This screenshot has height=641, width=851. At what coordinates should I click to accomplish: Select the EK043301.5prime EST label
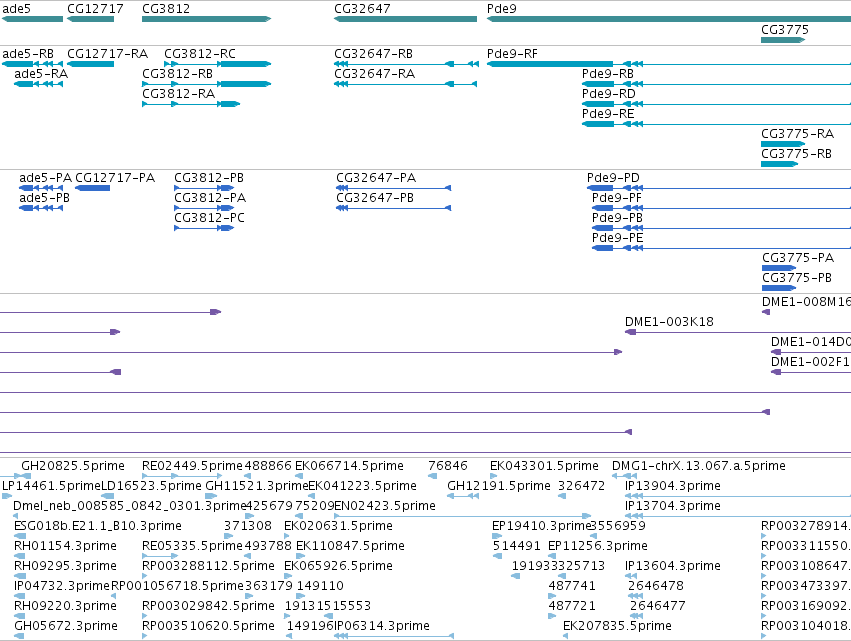click(544, 466)
